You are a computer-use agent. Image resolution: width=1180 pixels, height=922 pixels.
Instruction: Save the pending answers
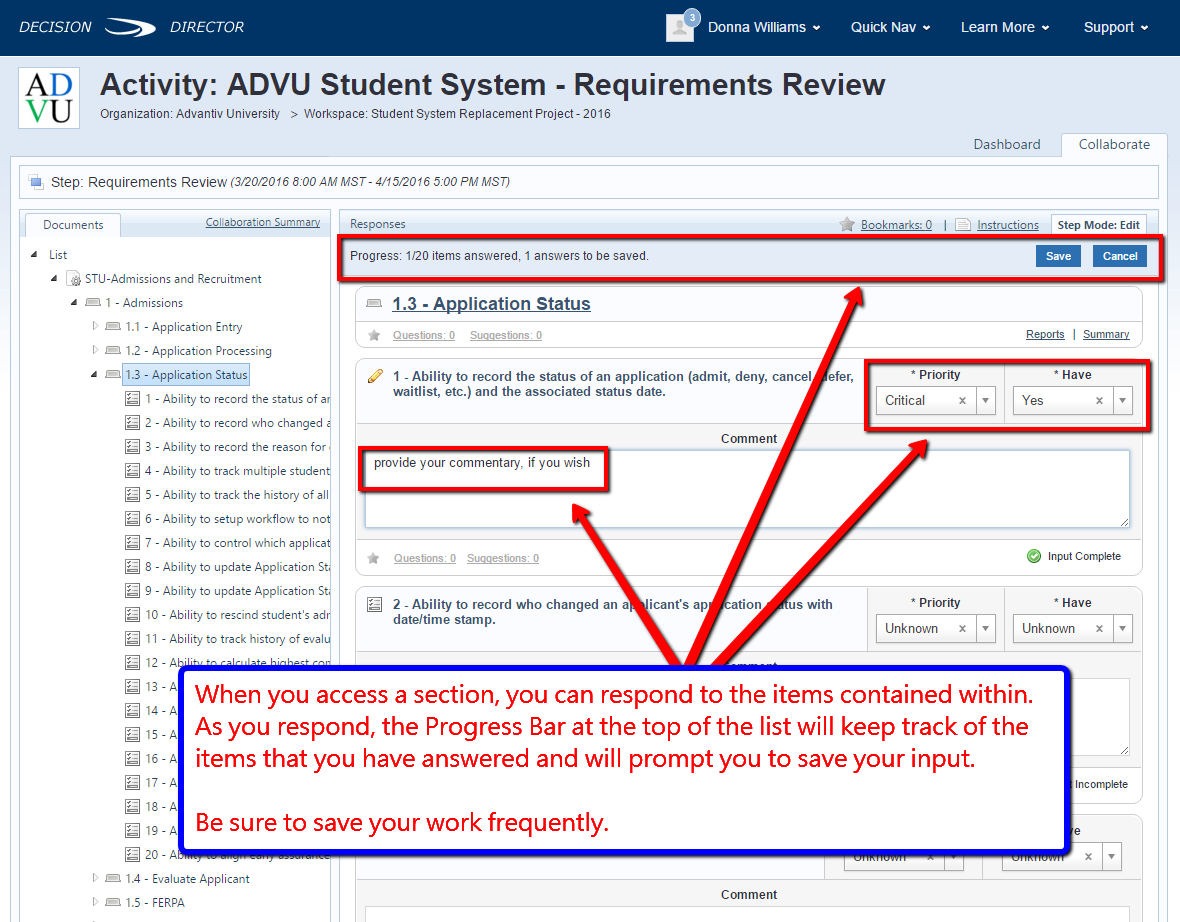pos(1057,256)
